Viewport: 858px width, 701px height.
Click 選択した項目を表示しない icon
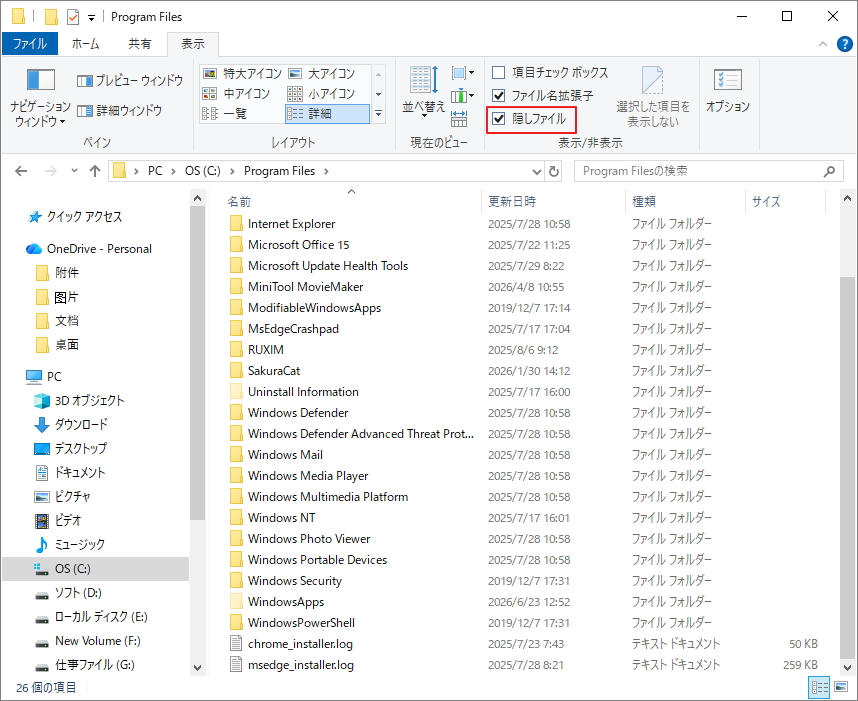tap(653, 97)
